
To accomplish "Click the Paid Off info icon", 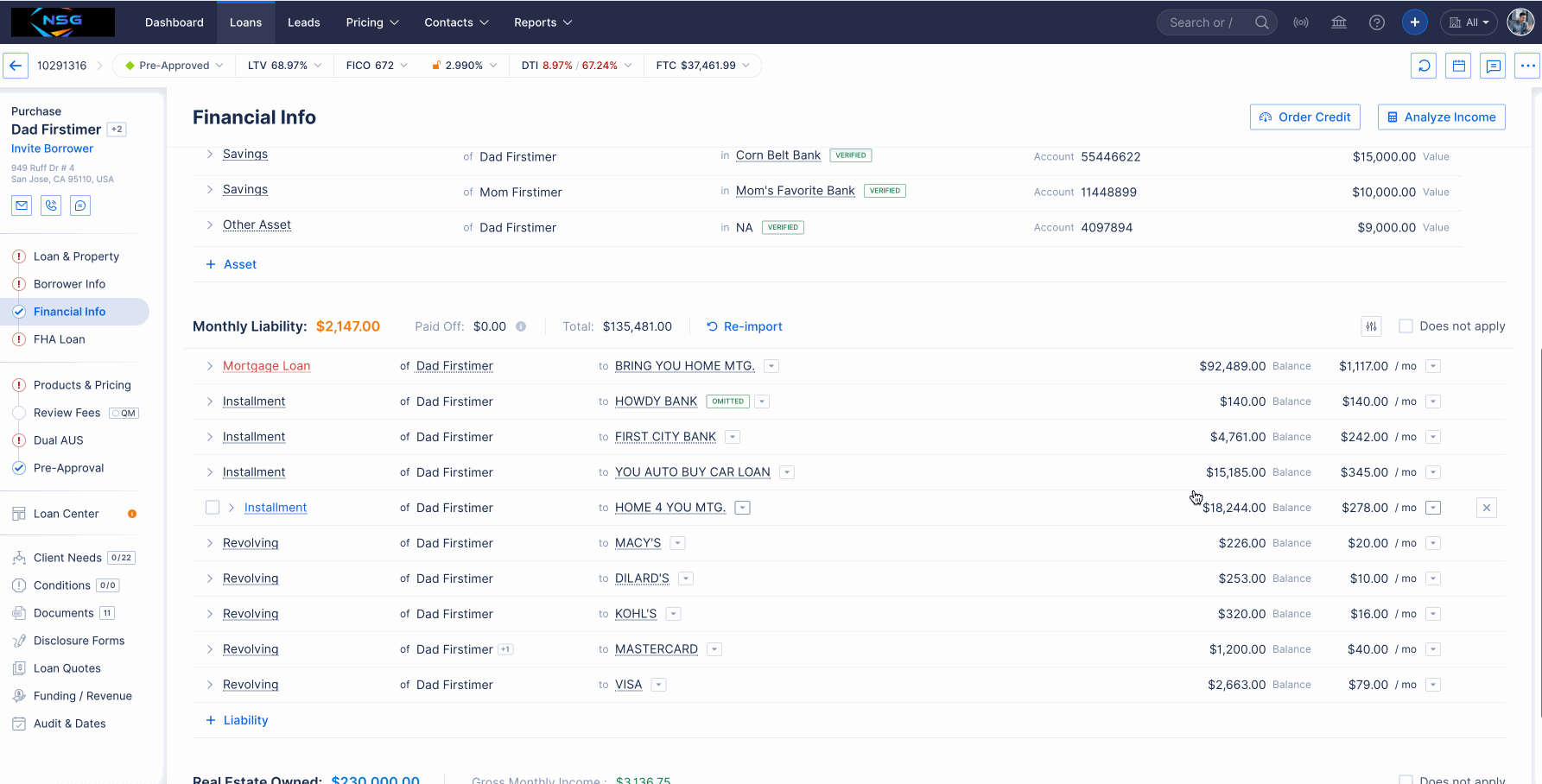I will pos(521,326).
